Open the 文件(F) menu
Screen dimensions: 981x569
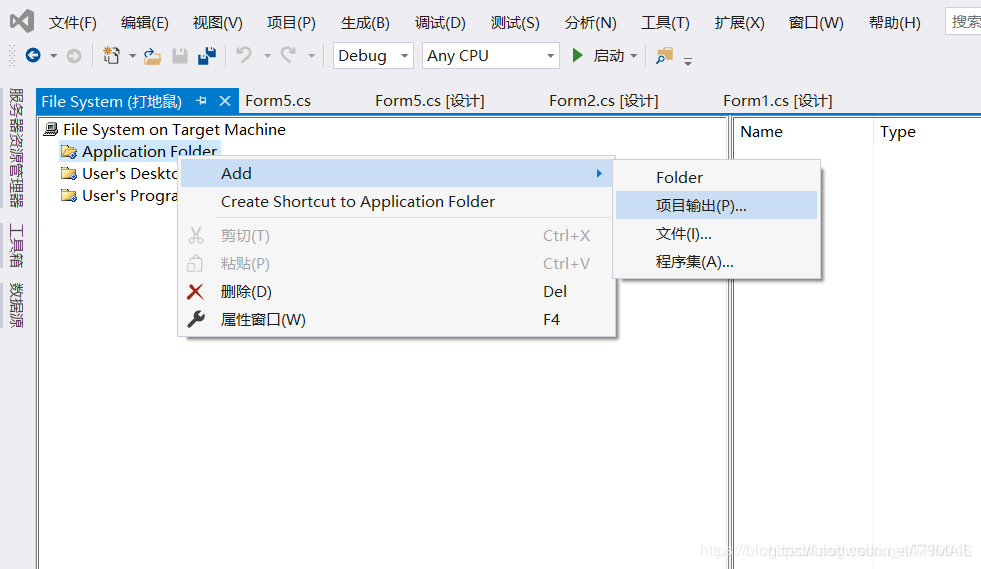pos(73,23)
